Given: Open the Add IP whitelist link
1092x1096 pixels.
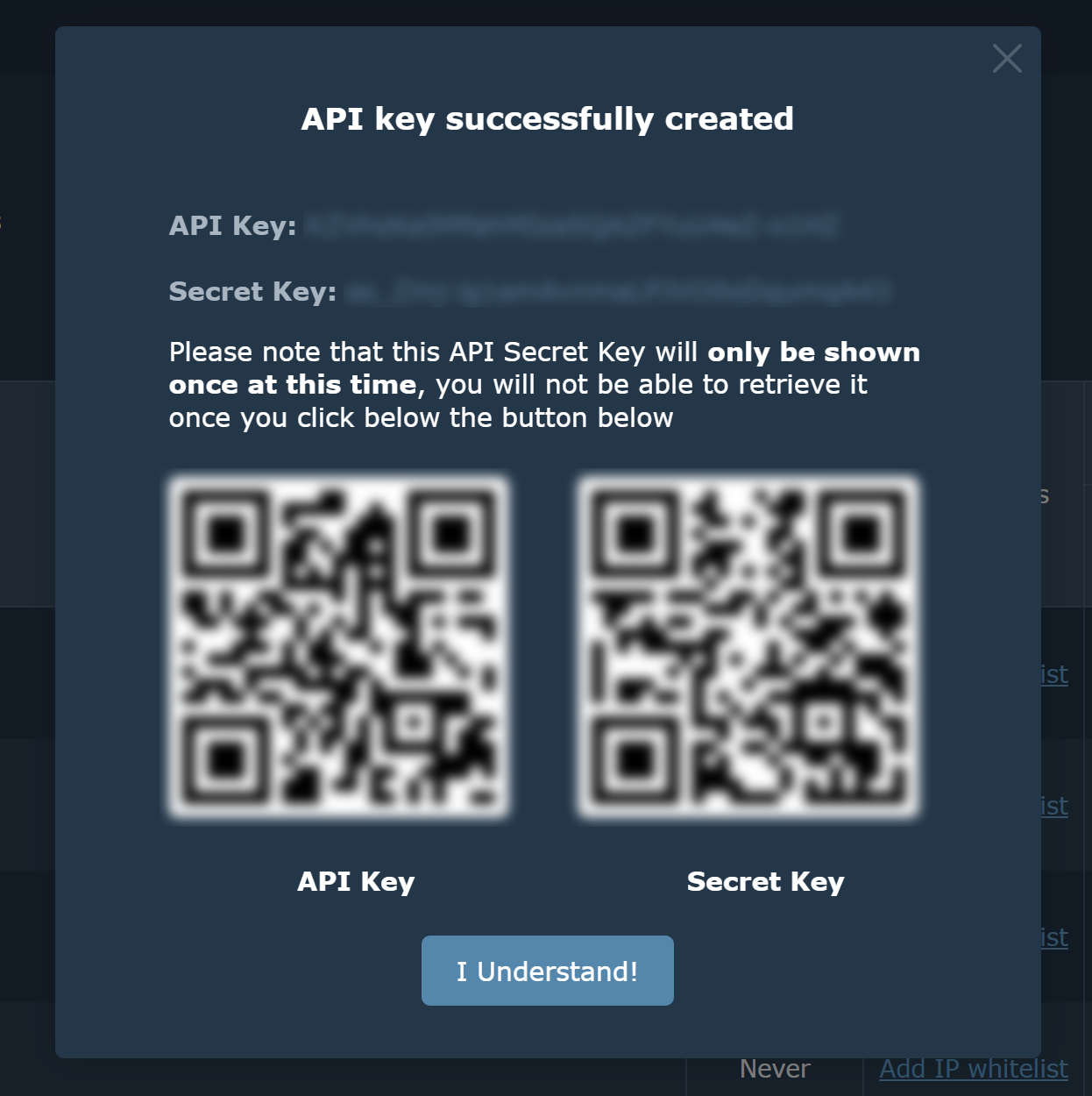Looking at the screenshot, I should pos(974,1069).
